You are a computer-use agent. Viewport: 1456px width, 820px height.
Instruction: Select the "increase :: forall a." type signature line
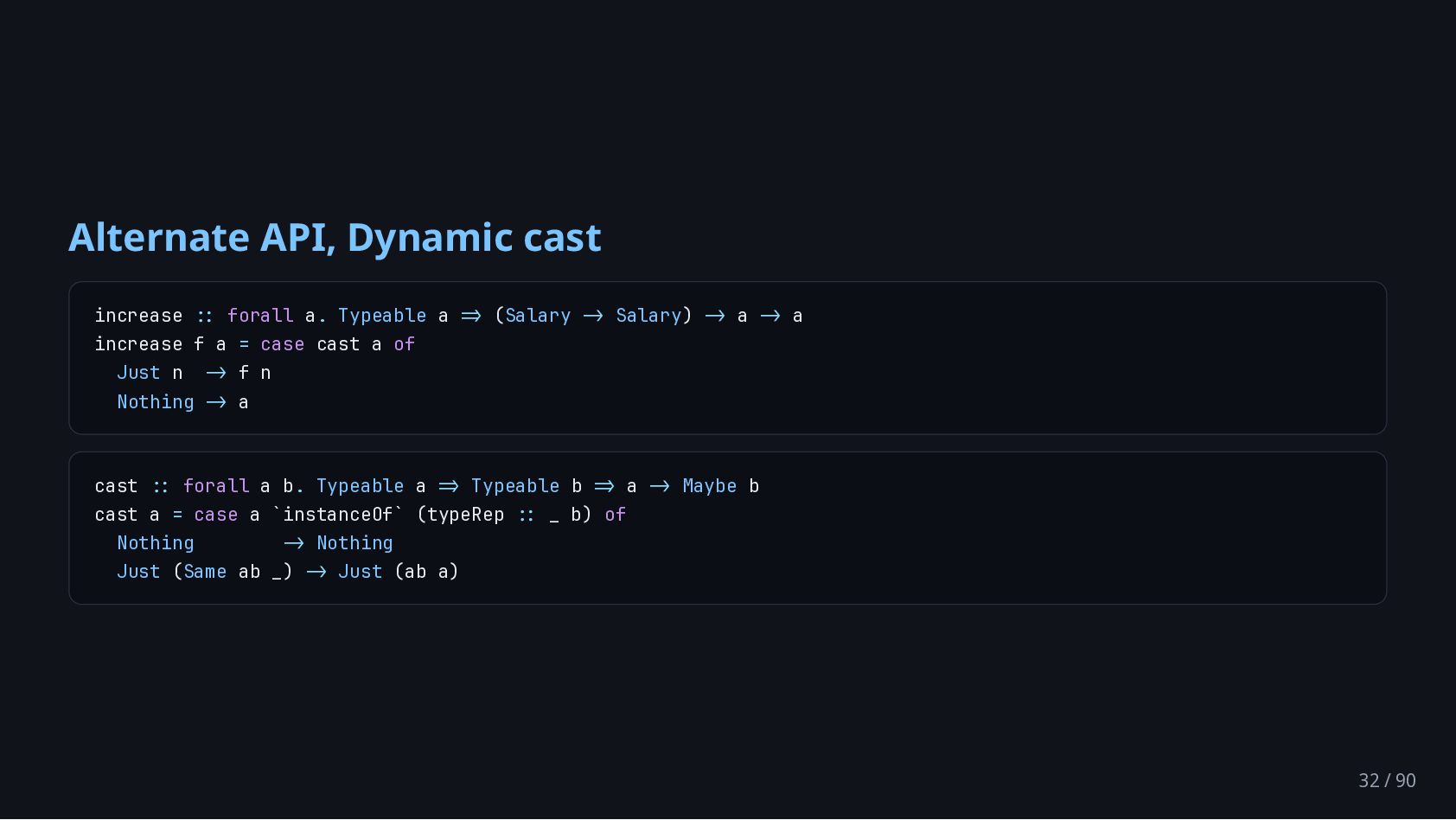(449, 316)
